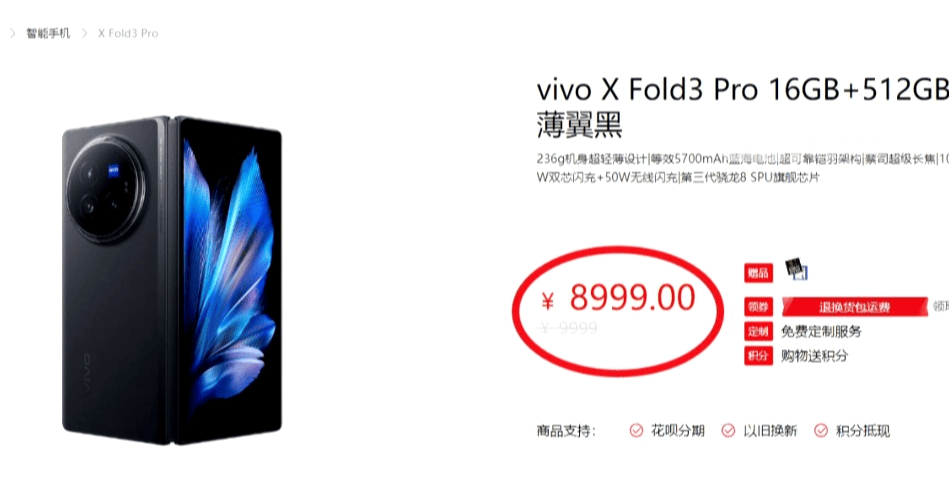949x478 pixels.
Task: Click the red 赠品 tag
Action: (758, 273)
